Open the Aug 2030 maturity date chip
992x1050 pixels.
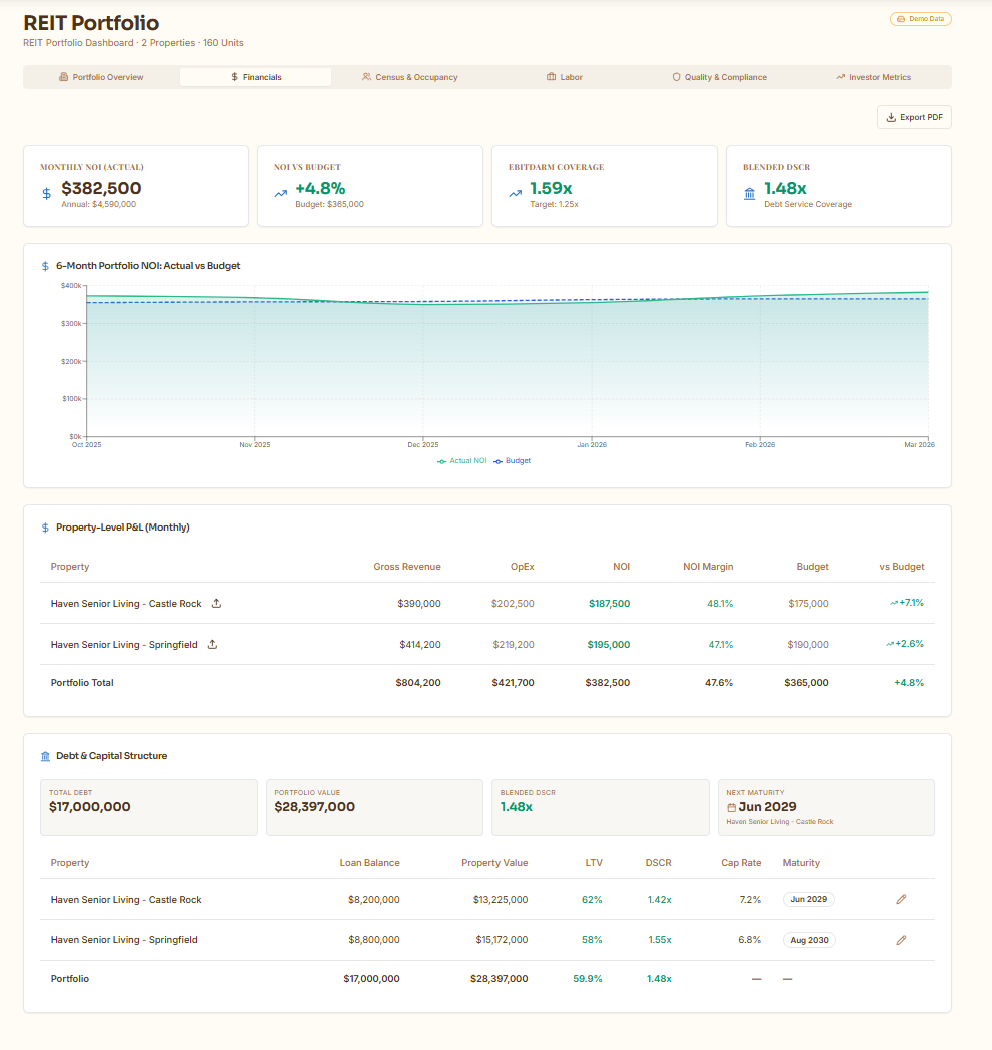coord(809,939)
